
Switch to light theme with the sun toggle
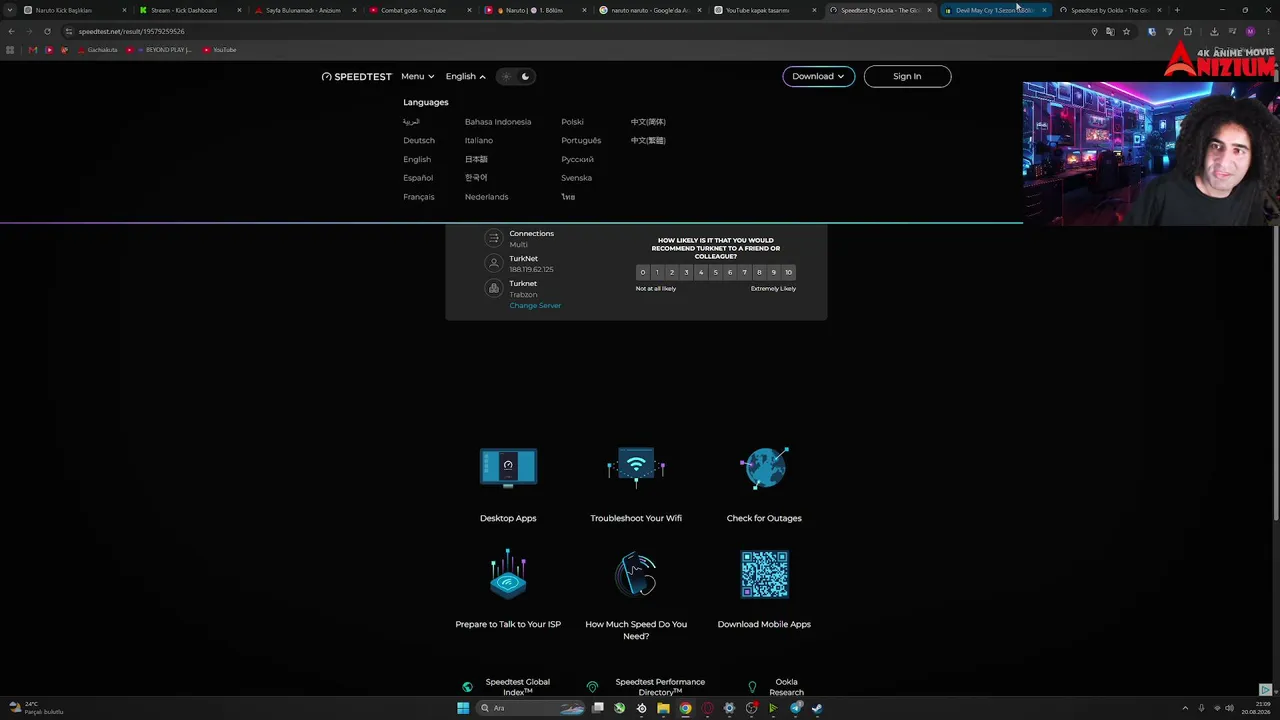tap(507, 76)
